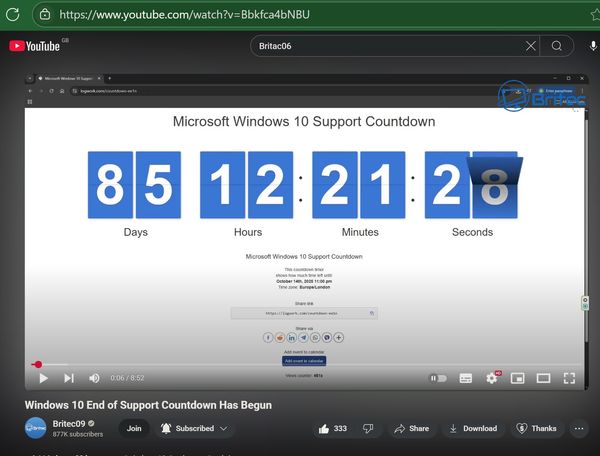
Task: Toggle the autoplay switch
Action: [x=438, y=378]
